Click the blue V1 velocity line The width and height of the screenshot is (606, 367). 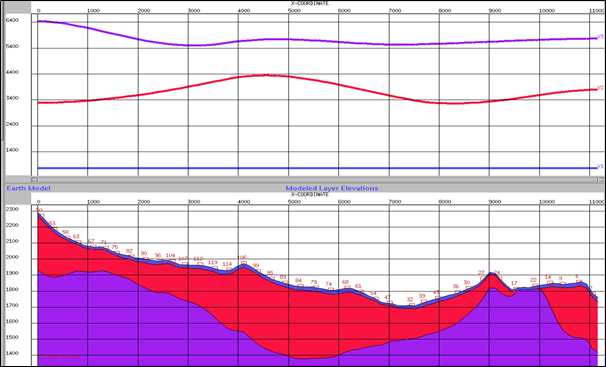(317, 168)
